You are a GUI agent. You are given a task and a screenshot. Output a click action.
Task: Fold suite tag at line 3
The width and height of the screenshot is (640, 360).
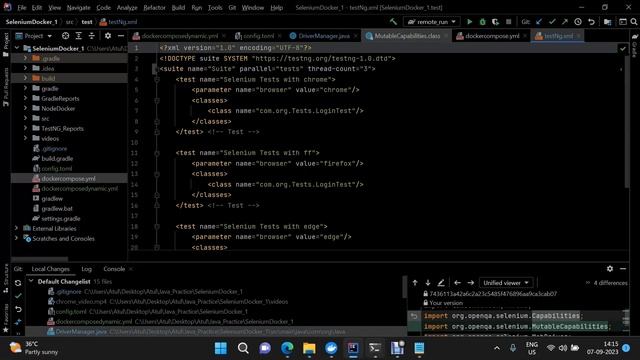coord(156,69)
